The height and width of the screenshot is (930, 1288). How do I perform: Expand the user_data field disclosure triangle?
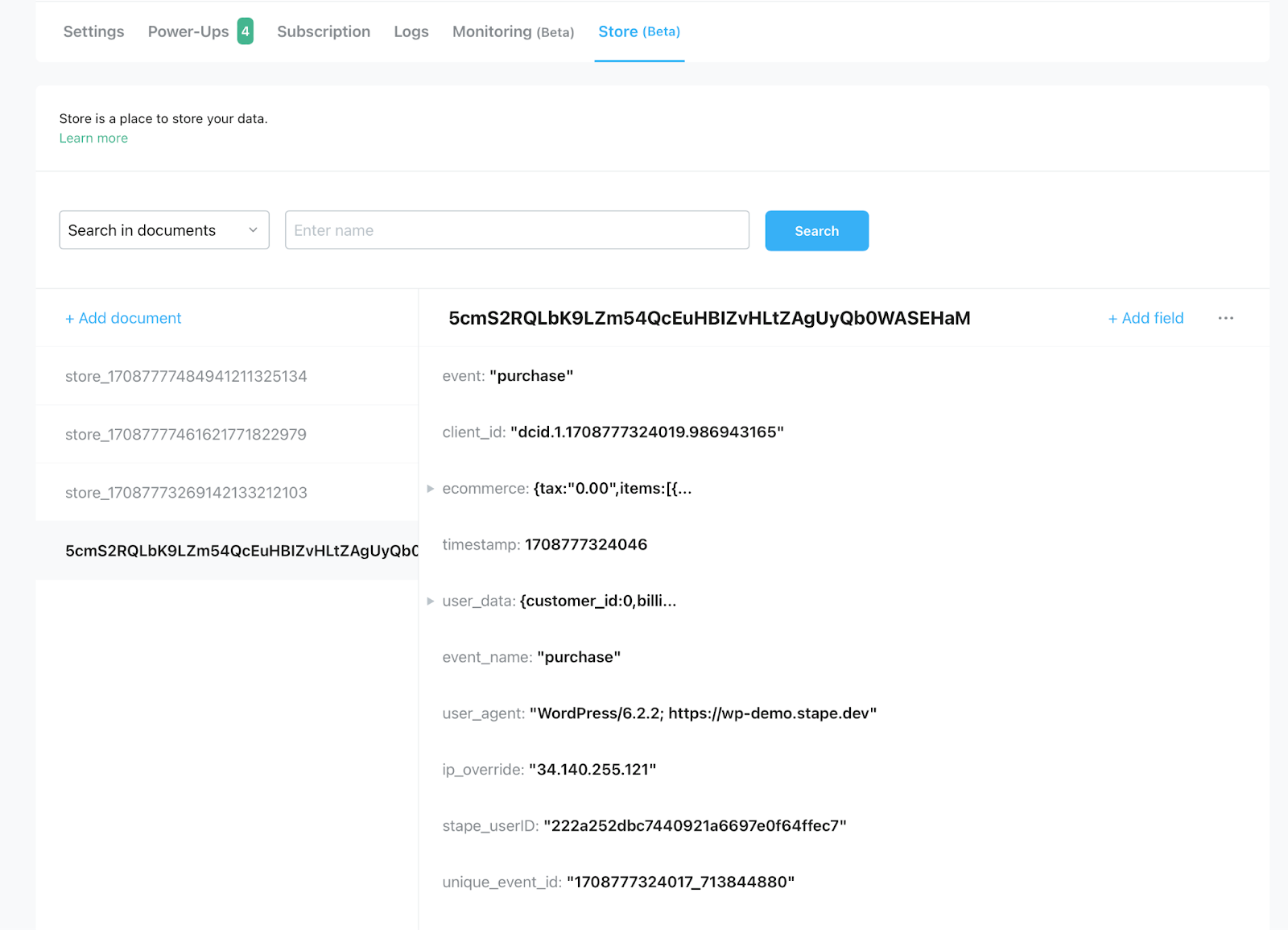coord(431,601)
